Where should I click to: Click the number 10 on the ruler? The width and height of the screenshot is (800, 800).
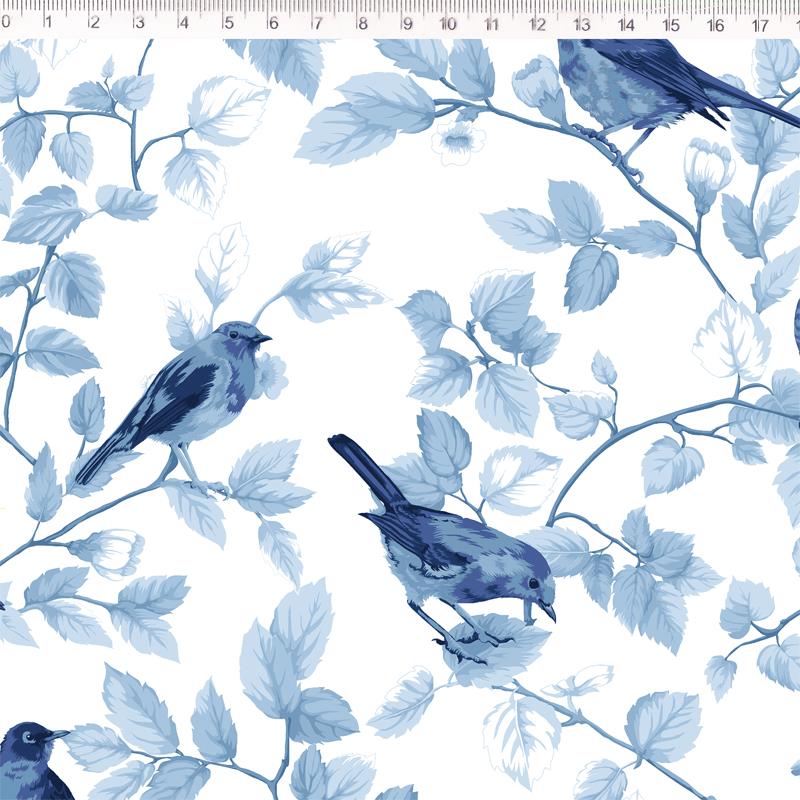tap(448, 22)
